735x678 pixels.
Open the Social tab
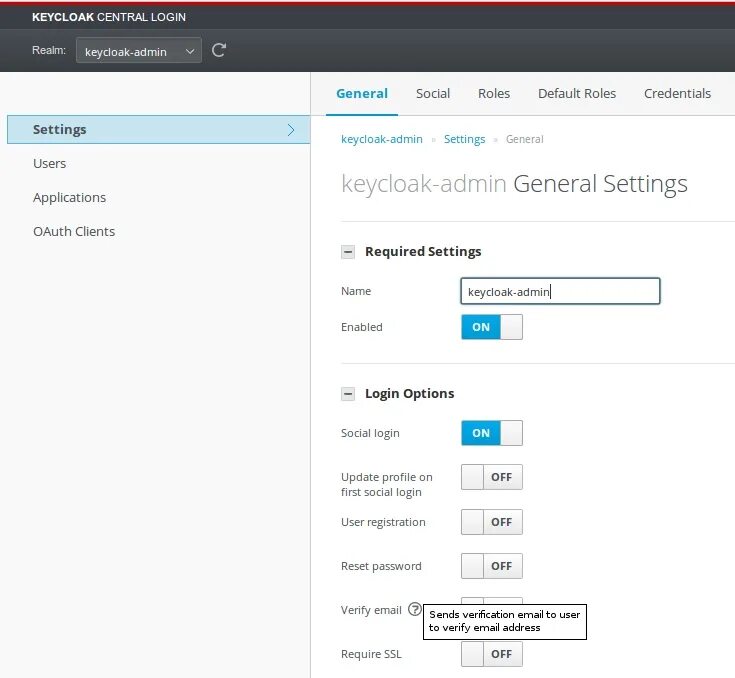[x=433, y=93]
